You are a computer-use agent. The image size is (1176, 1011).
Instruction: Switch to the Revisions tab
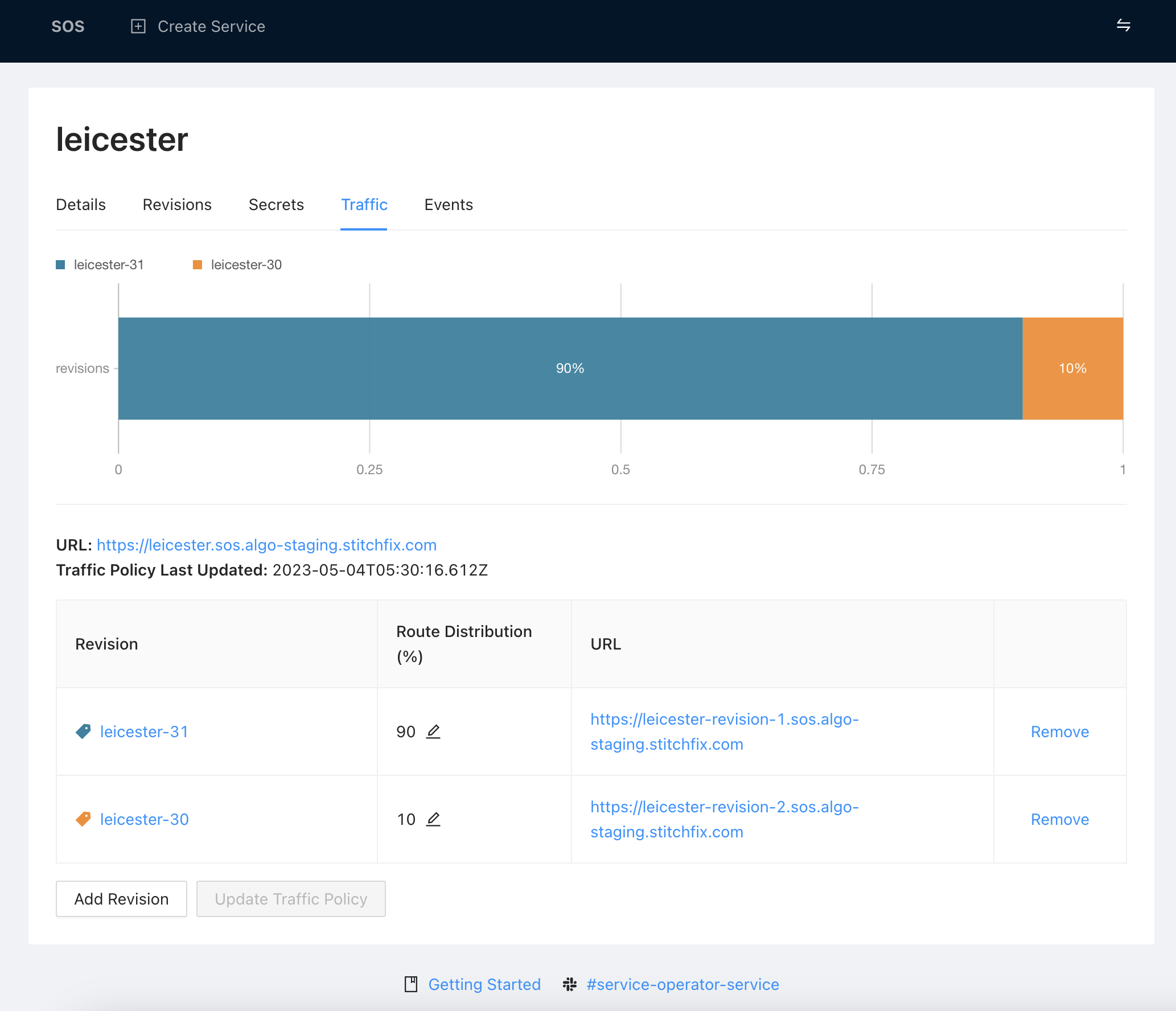coord(177,205)
